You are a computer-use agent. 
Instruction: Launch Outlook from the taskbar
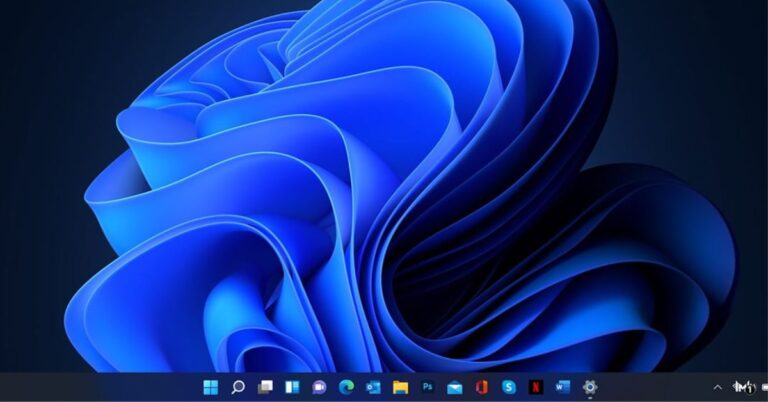point(373,387)
